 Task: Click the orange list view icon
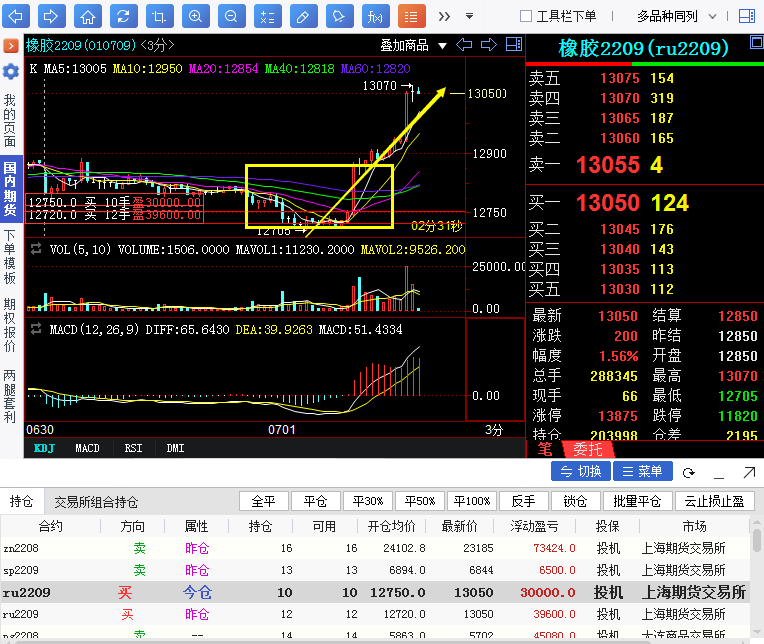click(410, 16)
